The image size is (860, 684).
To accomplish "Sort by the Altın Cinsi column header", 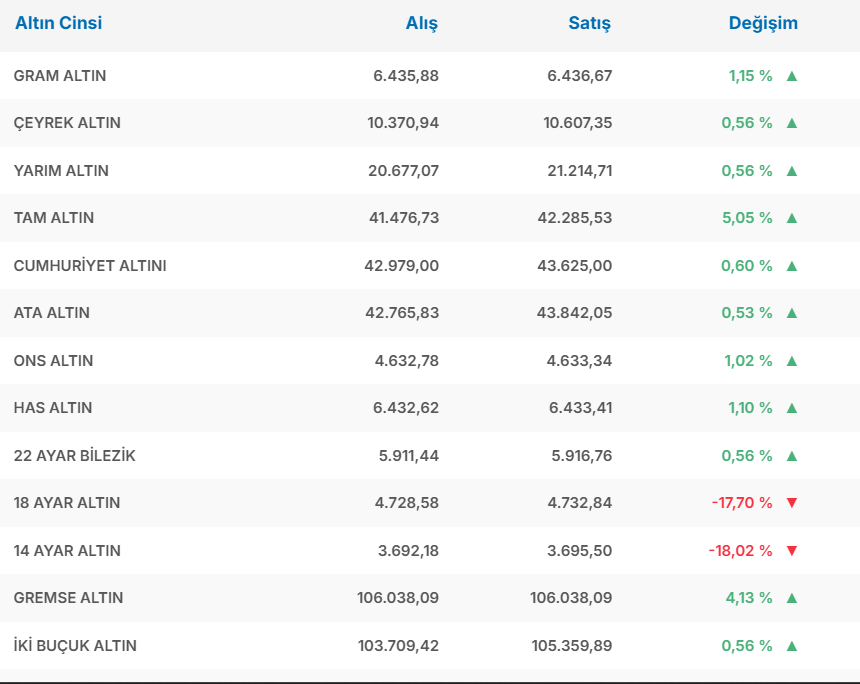I will tap(58, 23).
